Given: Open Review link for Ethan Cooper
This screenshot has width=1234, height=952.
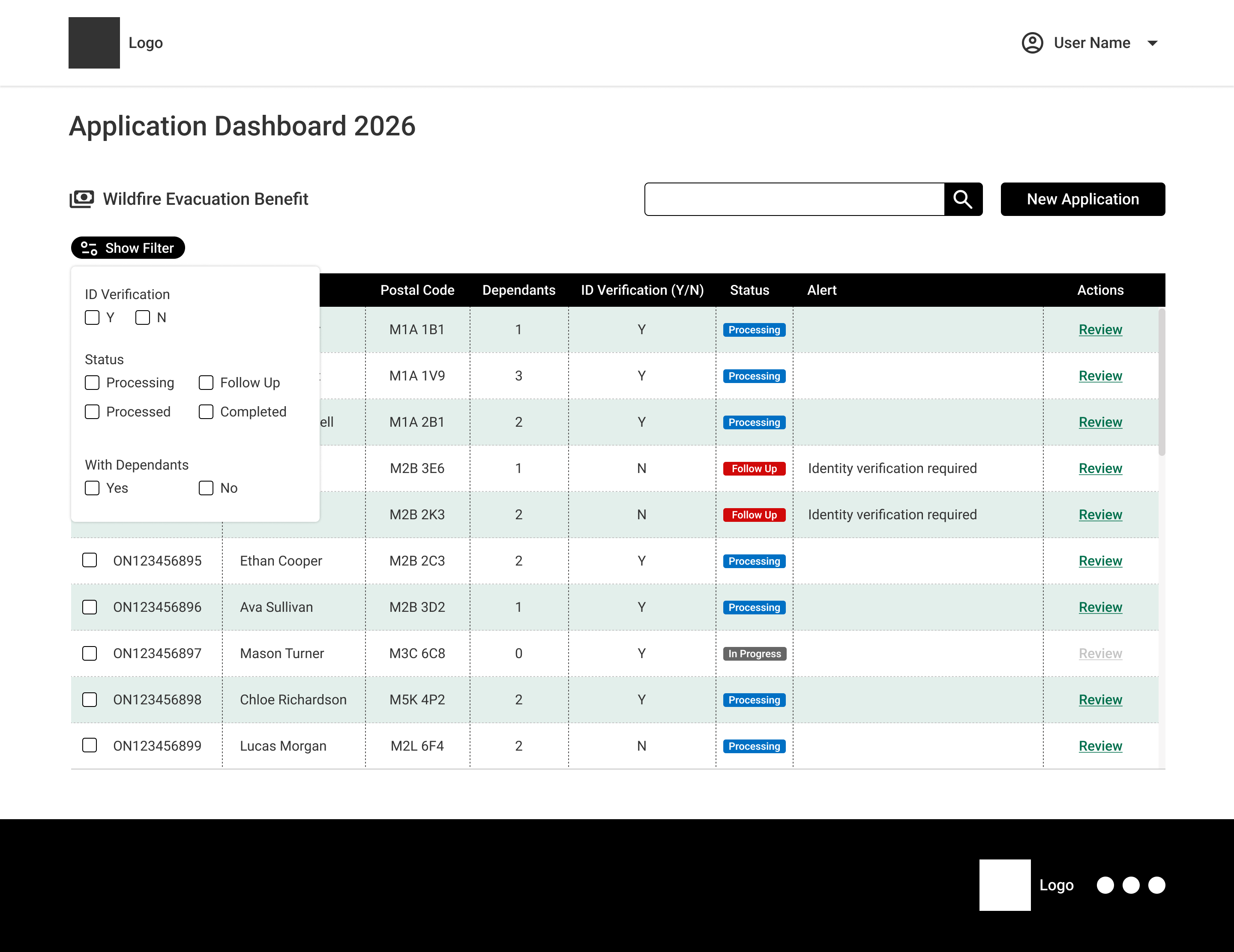Looking at the screenshot, I should [x=1101, y=561].
